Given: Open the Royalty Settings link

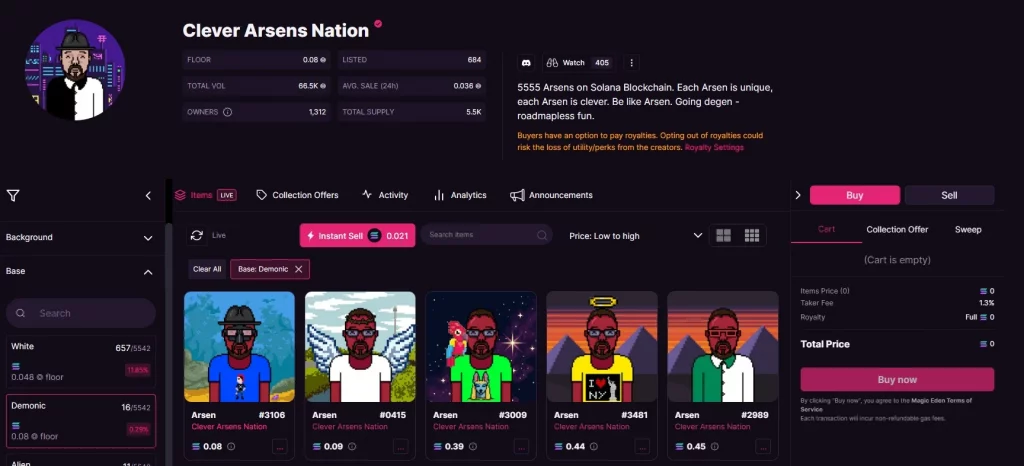Looking at the screenshot, I should [713, 147].
